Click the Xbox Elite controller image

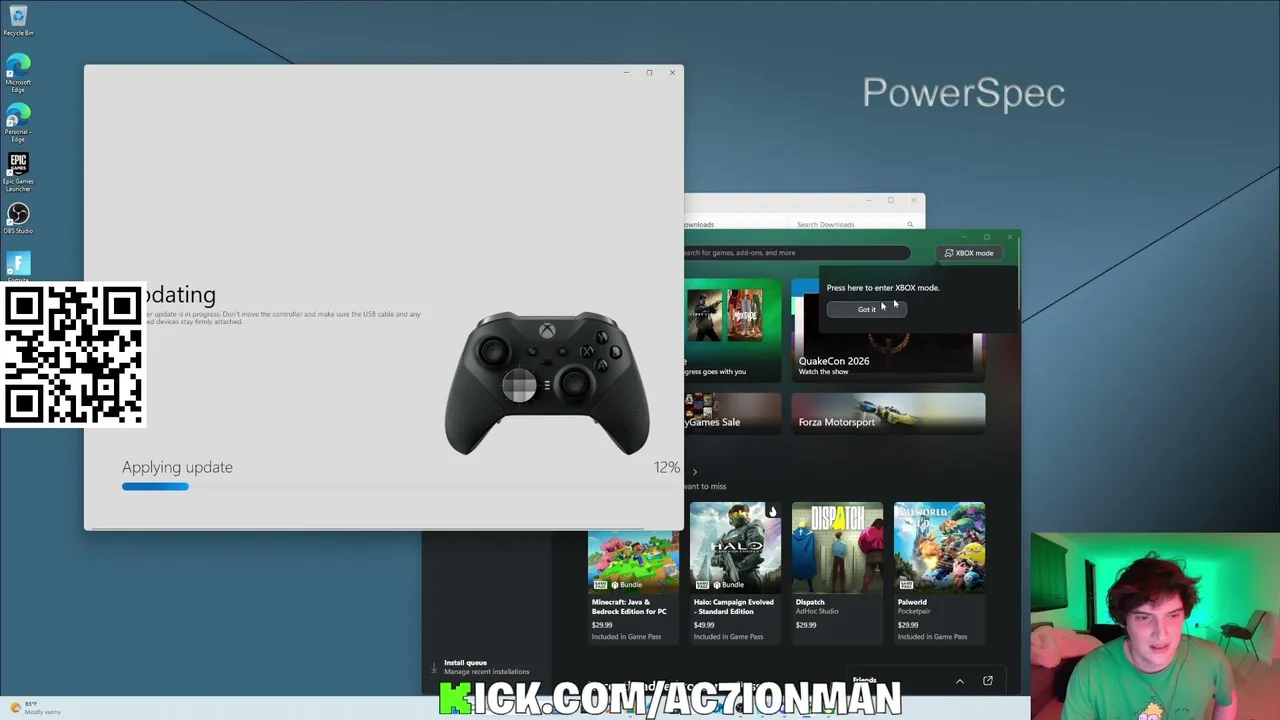click(547, 385)
